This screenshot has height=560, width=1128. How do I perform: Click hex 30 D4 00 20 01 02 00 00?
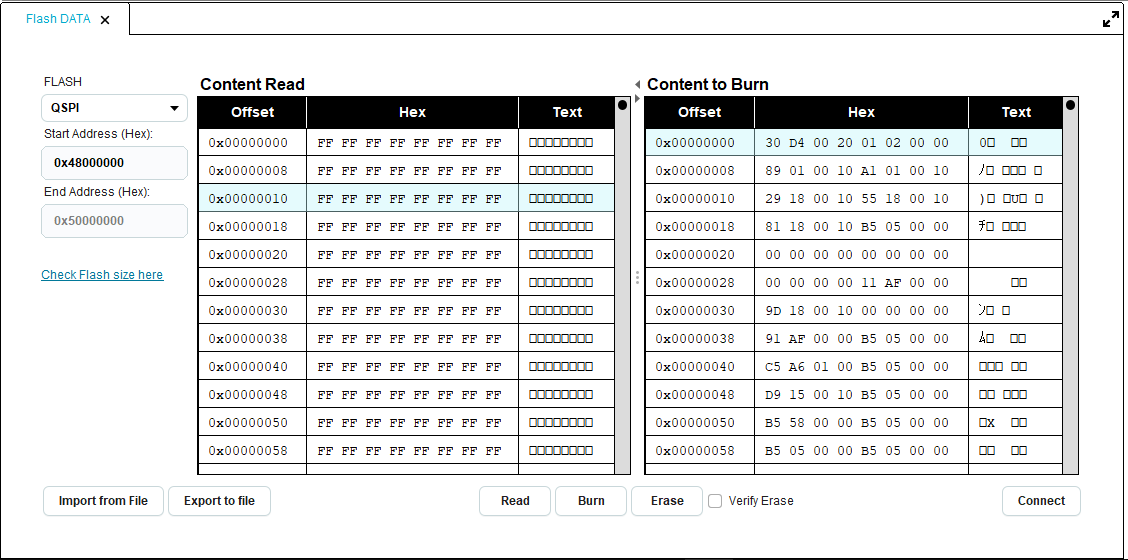(x=861, y=143)
